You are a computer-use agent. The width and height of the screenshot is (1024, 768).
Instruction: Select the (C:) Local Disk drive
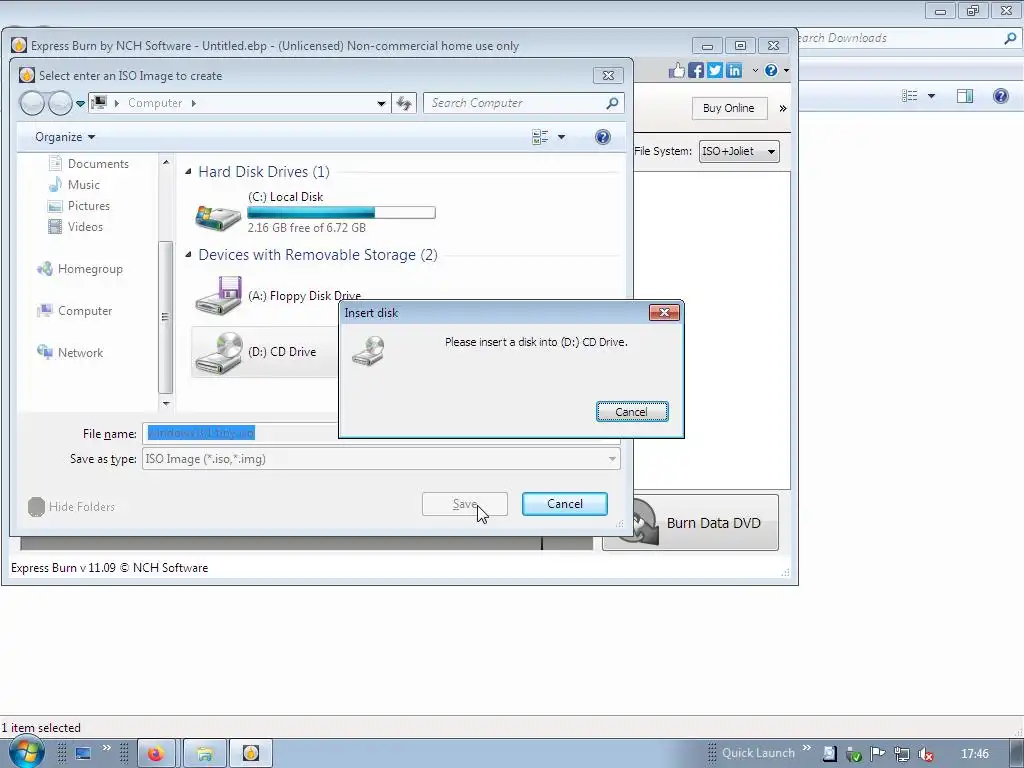pyautogui.click(x=315, y=212)
